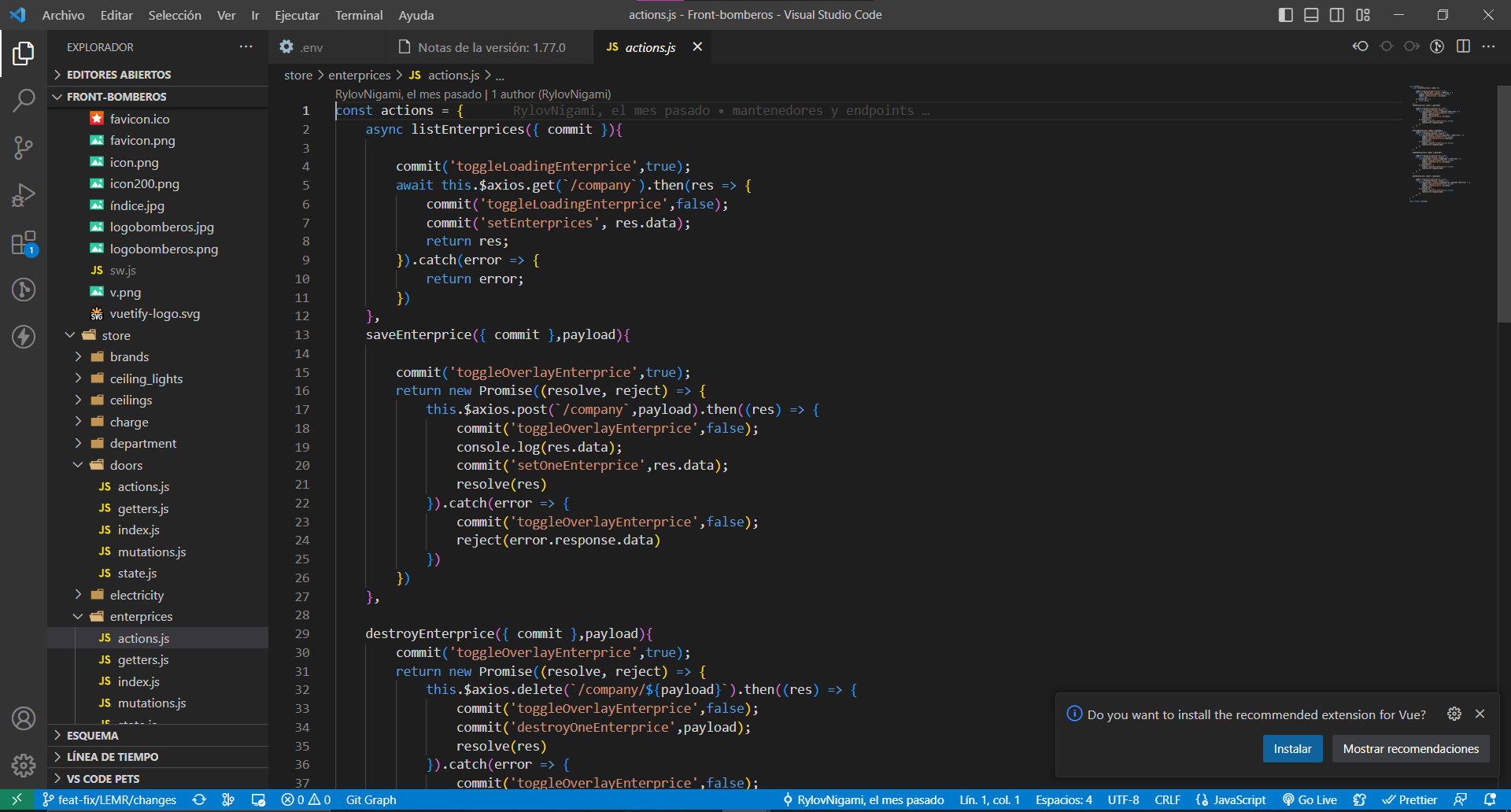
Task: Click the notification settings gear icon
Action: [x=1454, y=714]
